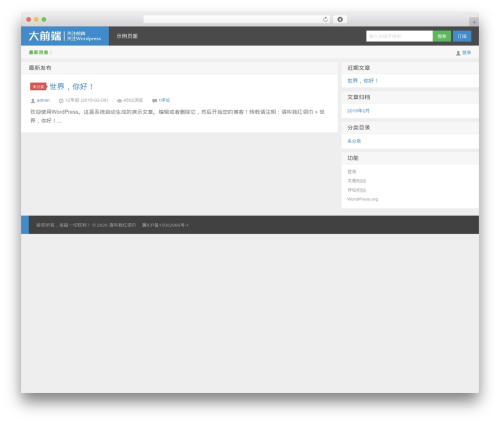Click 登录 in the 功能 widget
This screenshot has width=500, height=423.
[352, 171]
